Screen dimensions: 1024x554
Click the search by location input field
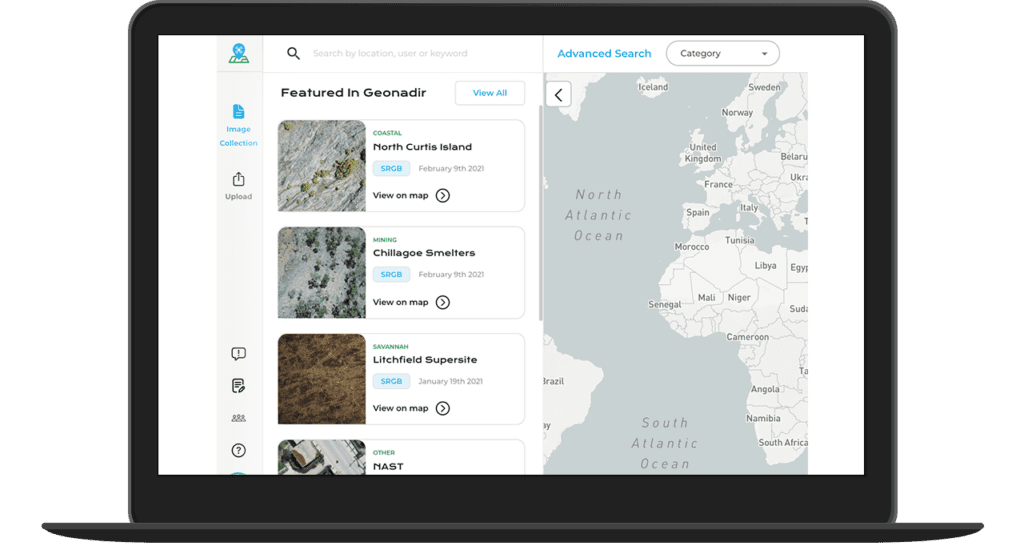(x=390, y=54)
